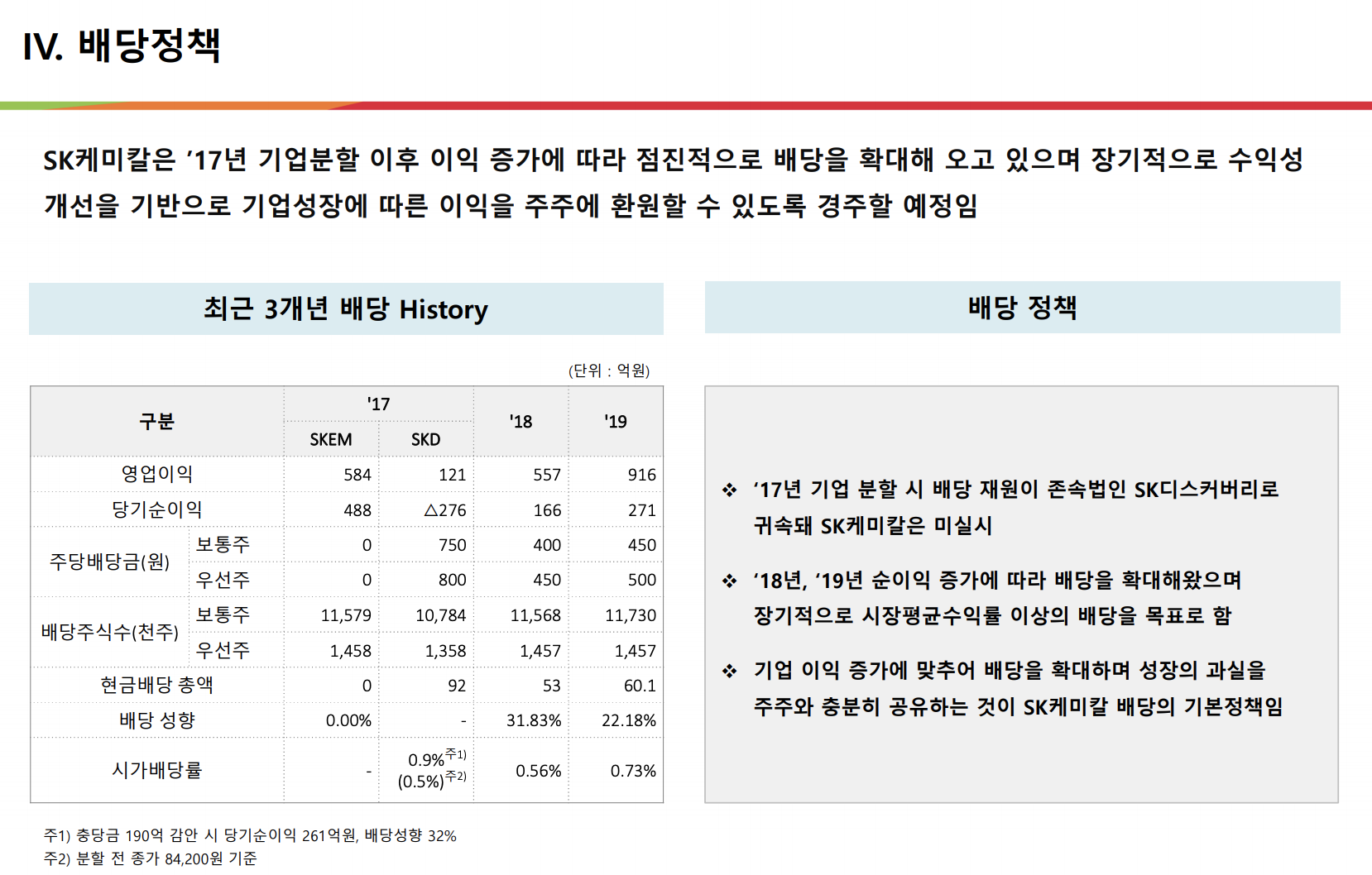This screenshot has height=875, width=1372.
Task: Click '보통주' under 주당배당금(원)
Action: pos(223,545)
